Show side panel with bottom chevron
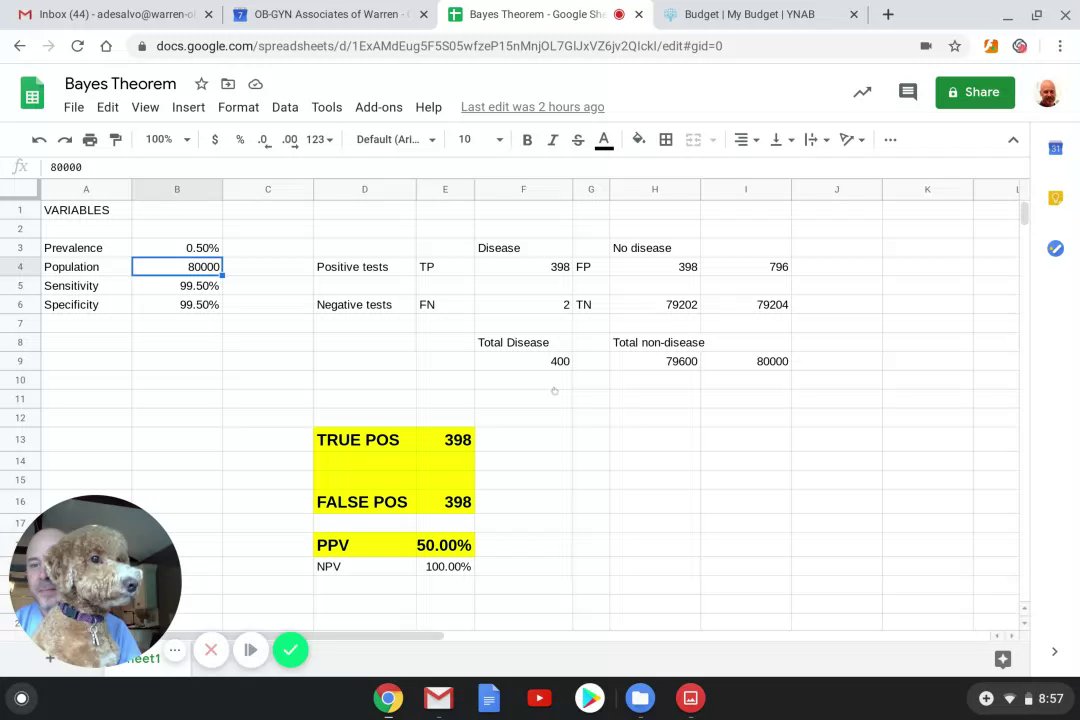 (1055, 652)
